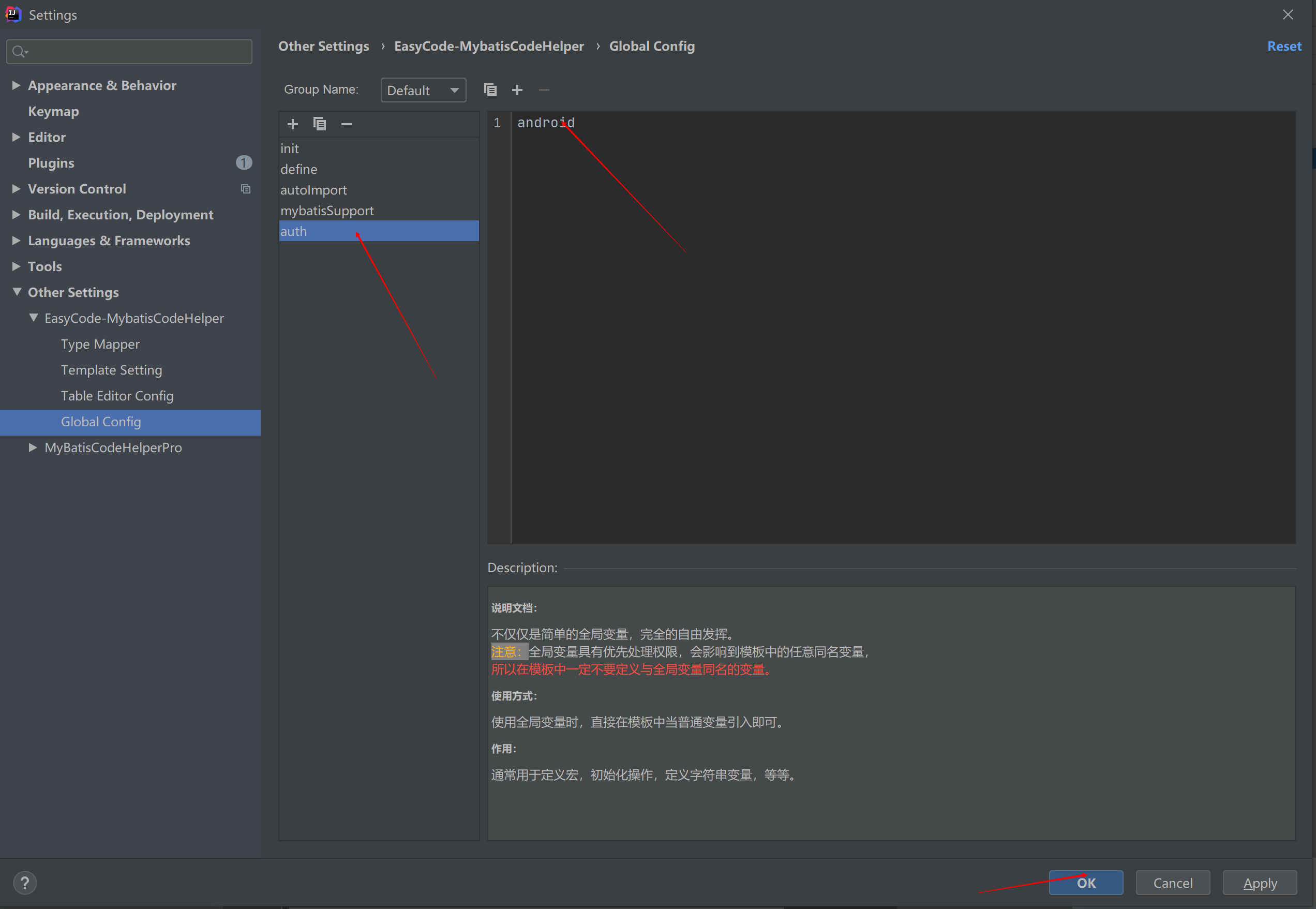Click the add group icon beside Group Name
Viewport: 1316px width, 909px height.
point(517,90)
